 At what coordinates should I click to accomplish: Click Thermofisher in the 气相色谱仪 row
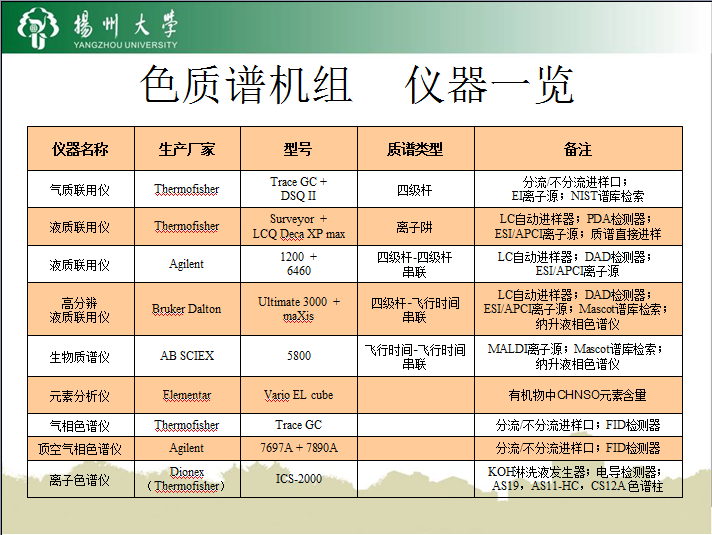pyautogui.click(x=187, y=425)
